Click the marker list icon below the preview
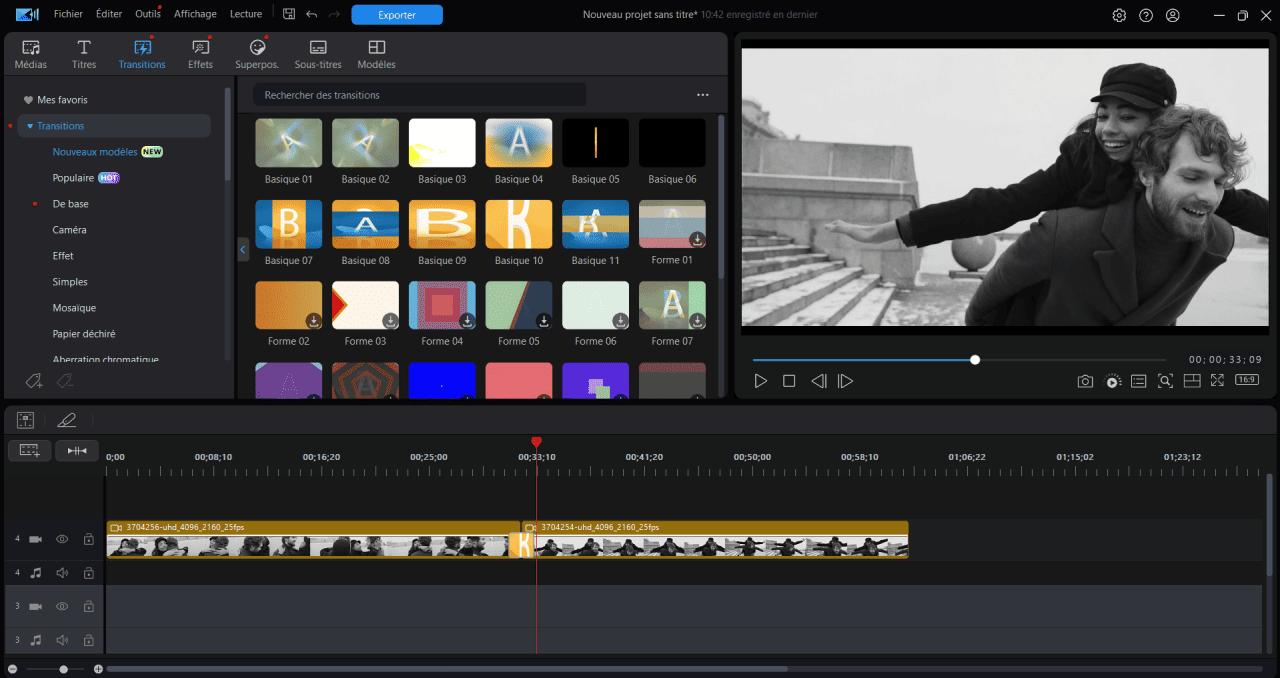The width and height of the screenshot is (1280, 678). click(x=1138, y=381)
